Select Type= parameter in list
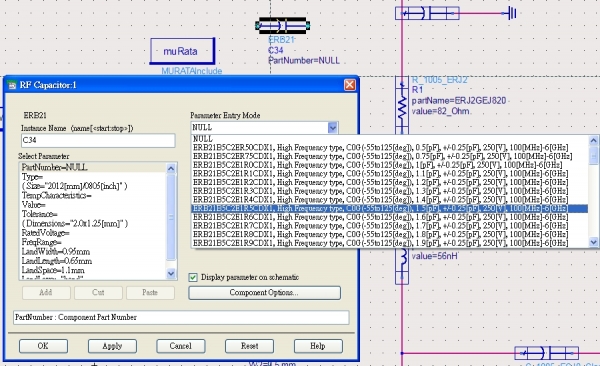This screenshot has width=600, height=366. 93,177
